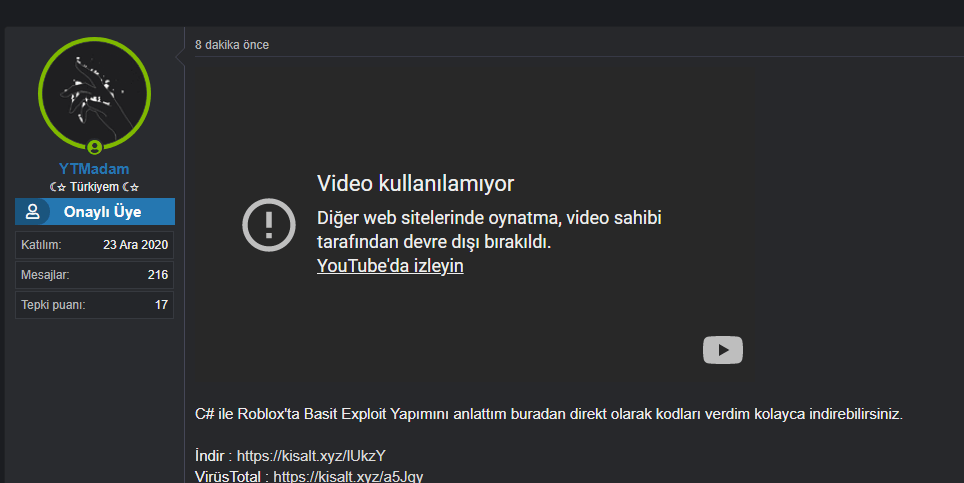The height and width of the screenshot is (483, 964).
Task: Click the member icon in Onaylı Üye banner
Action: coord(33,211)
